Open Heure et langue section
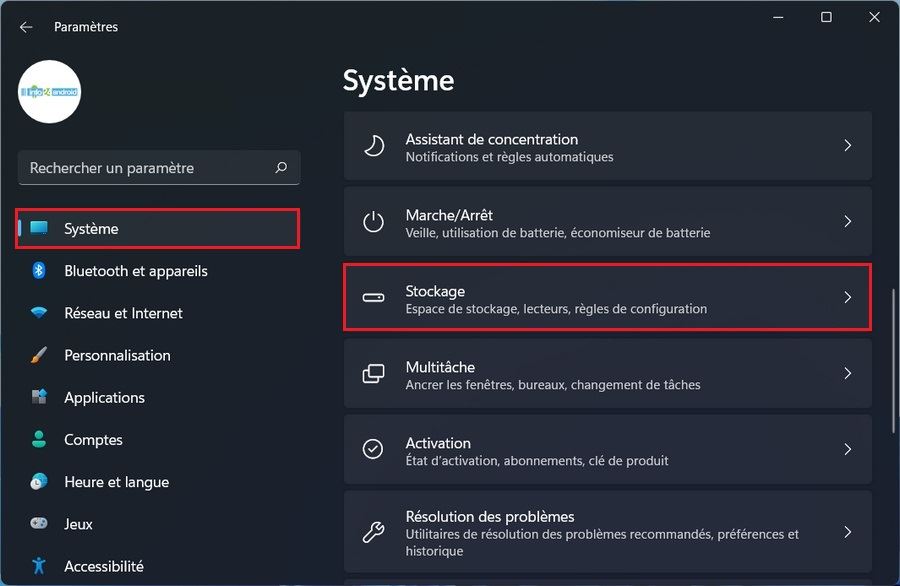Screen dimensions: 900x586 [x=117, y=482]
